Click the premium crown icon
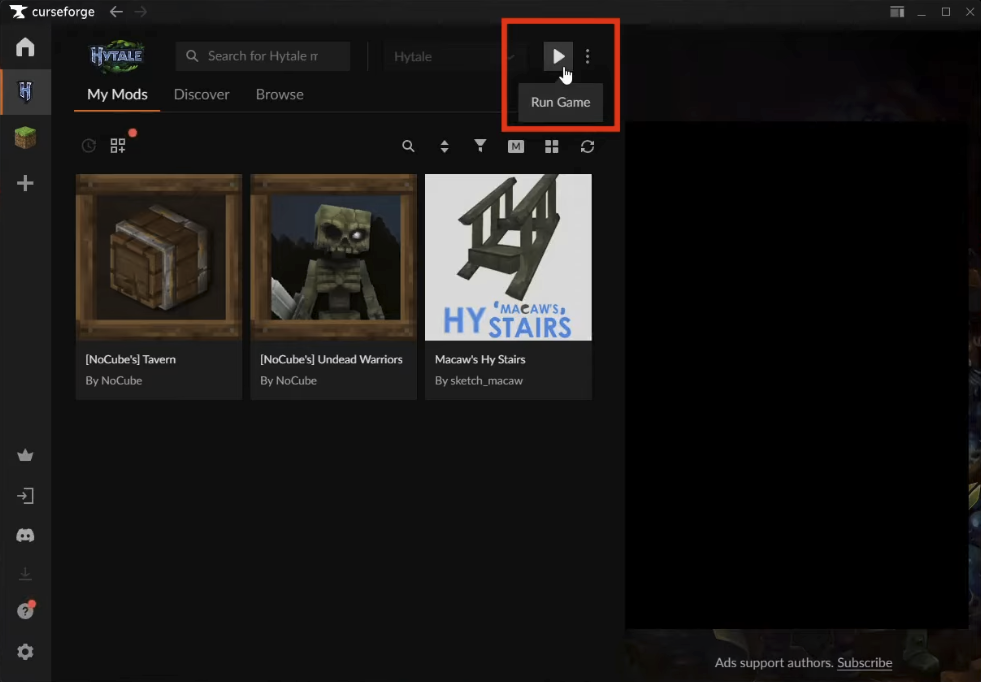Viewport: 981px width, 682px height. [25, 456]
